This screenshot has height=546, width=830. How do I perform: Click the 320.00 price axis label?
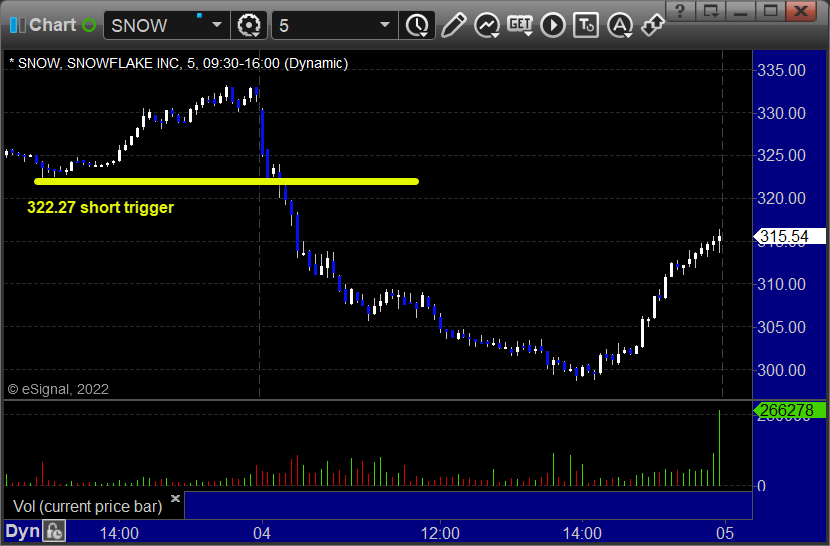pos(781,198)
